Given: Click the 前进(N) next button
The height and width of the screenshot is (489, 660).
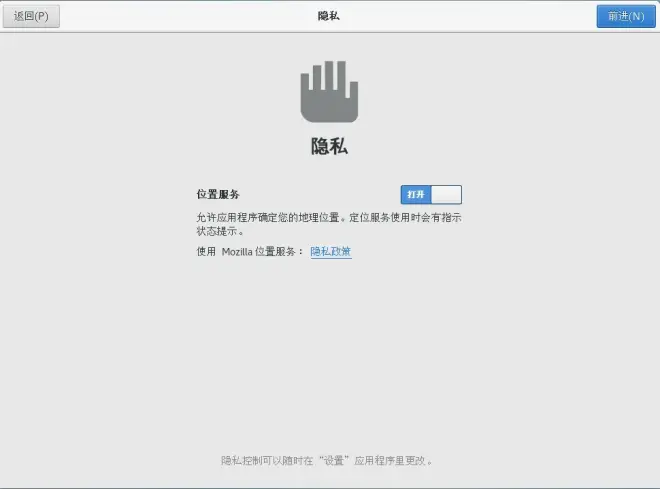Looking at the screenshot, I should pos(626,16).
